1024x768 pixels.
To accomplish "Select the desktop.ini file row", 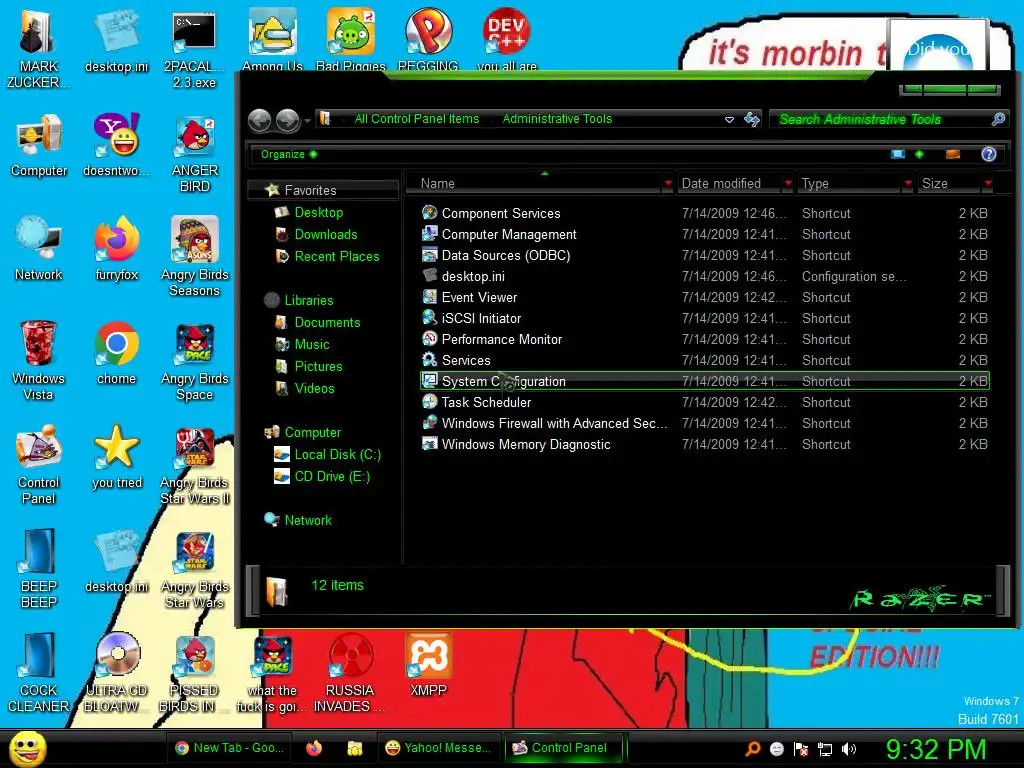I will (705, 276).
